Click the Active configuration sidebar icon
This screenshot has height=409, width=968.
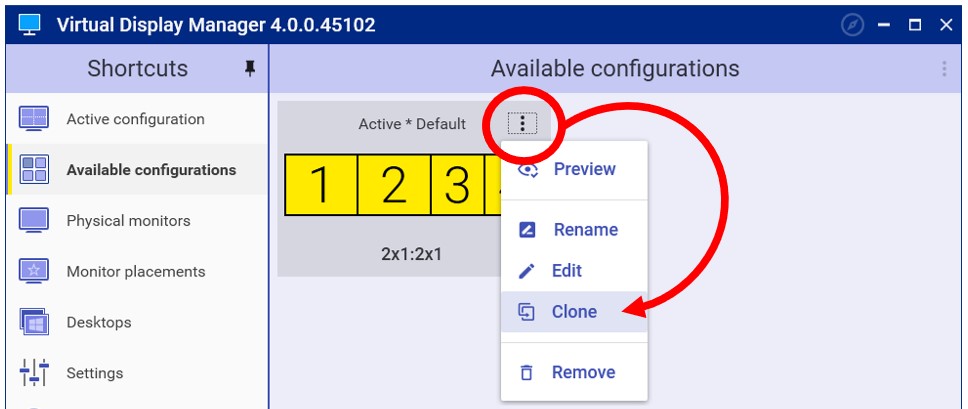pyautogui.click(x=34, y=118)
